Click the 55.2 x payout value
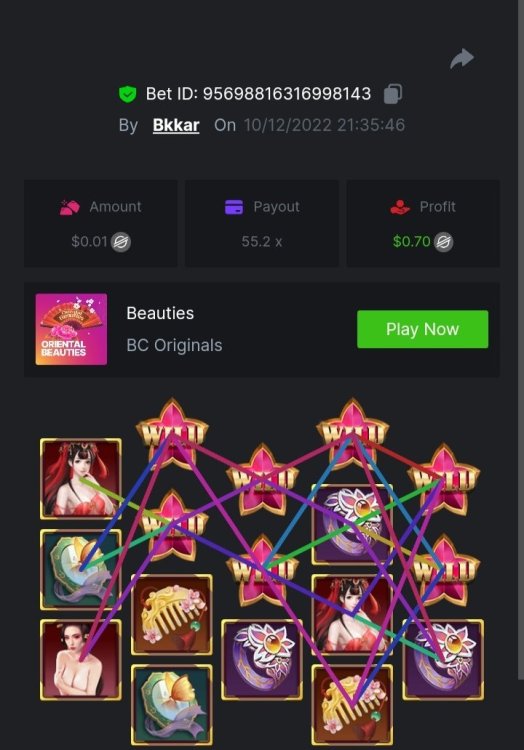 pyautogui.click(x=262, y=242)
